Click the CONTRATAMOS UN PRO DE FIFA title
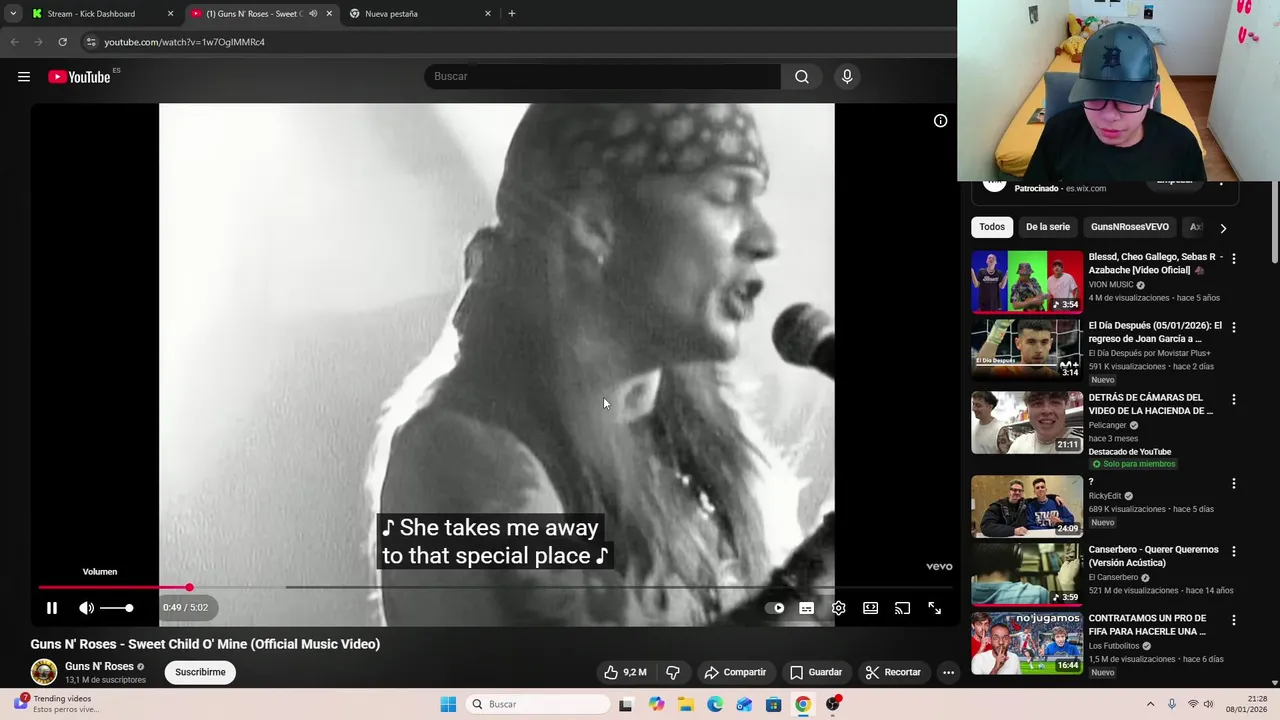 pyautogui.click(x=1147, y=625)
